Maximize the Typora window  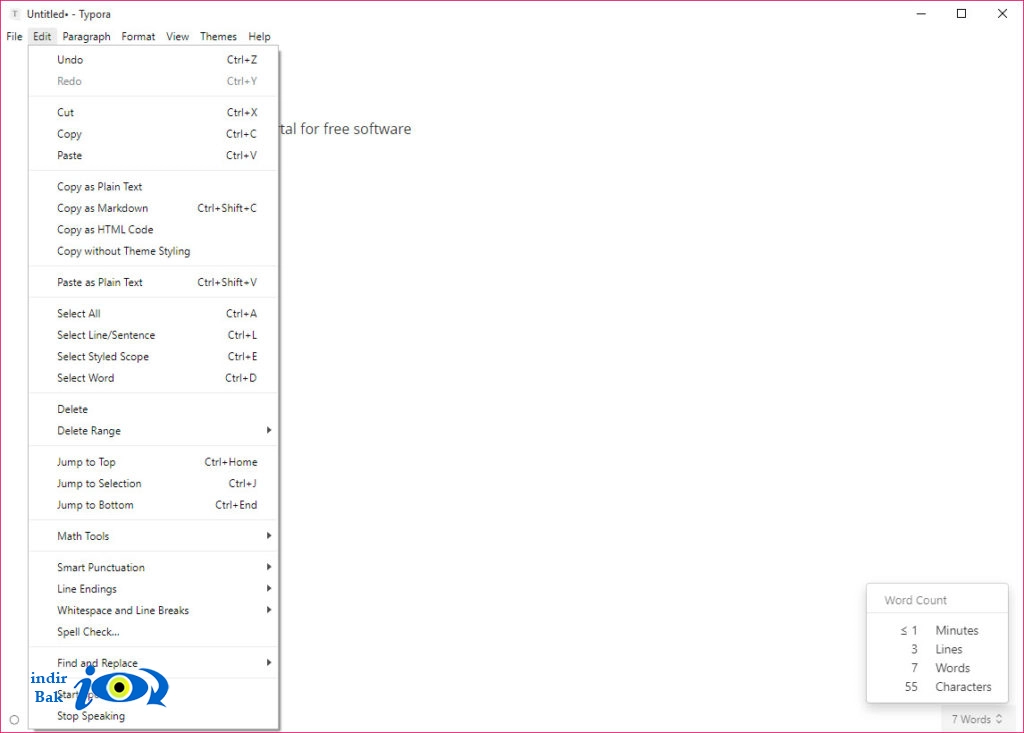pyautogui.click(x=961, y=14)
